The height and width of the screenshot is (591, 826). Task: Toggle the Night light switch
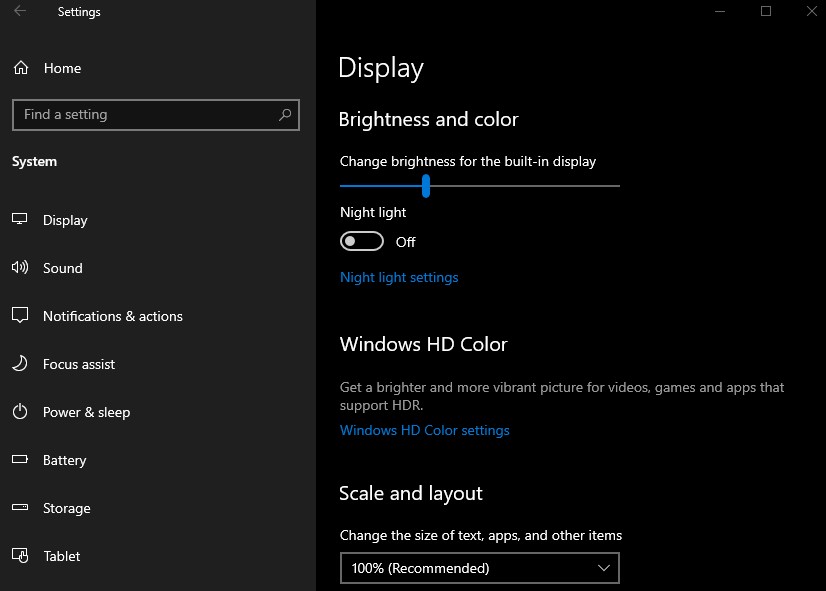point(362,241)
